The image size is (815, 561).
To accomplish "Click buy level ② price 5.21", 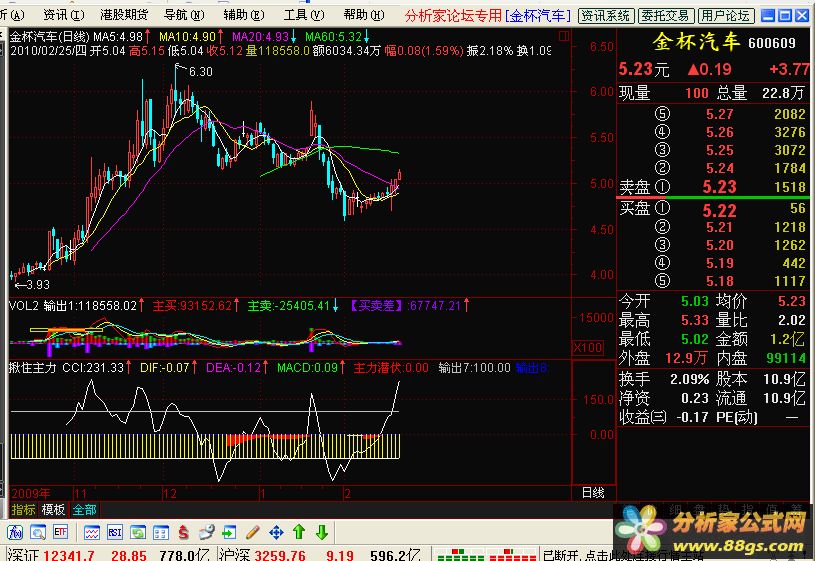I will click(719, 227).
